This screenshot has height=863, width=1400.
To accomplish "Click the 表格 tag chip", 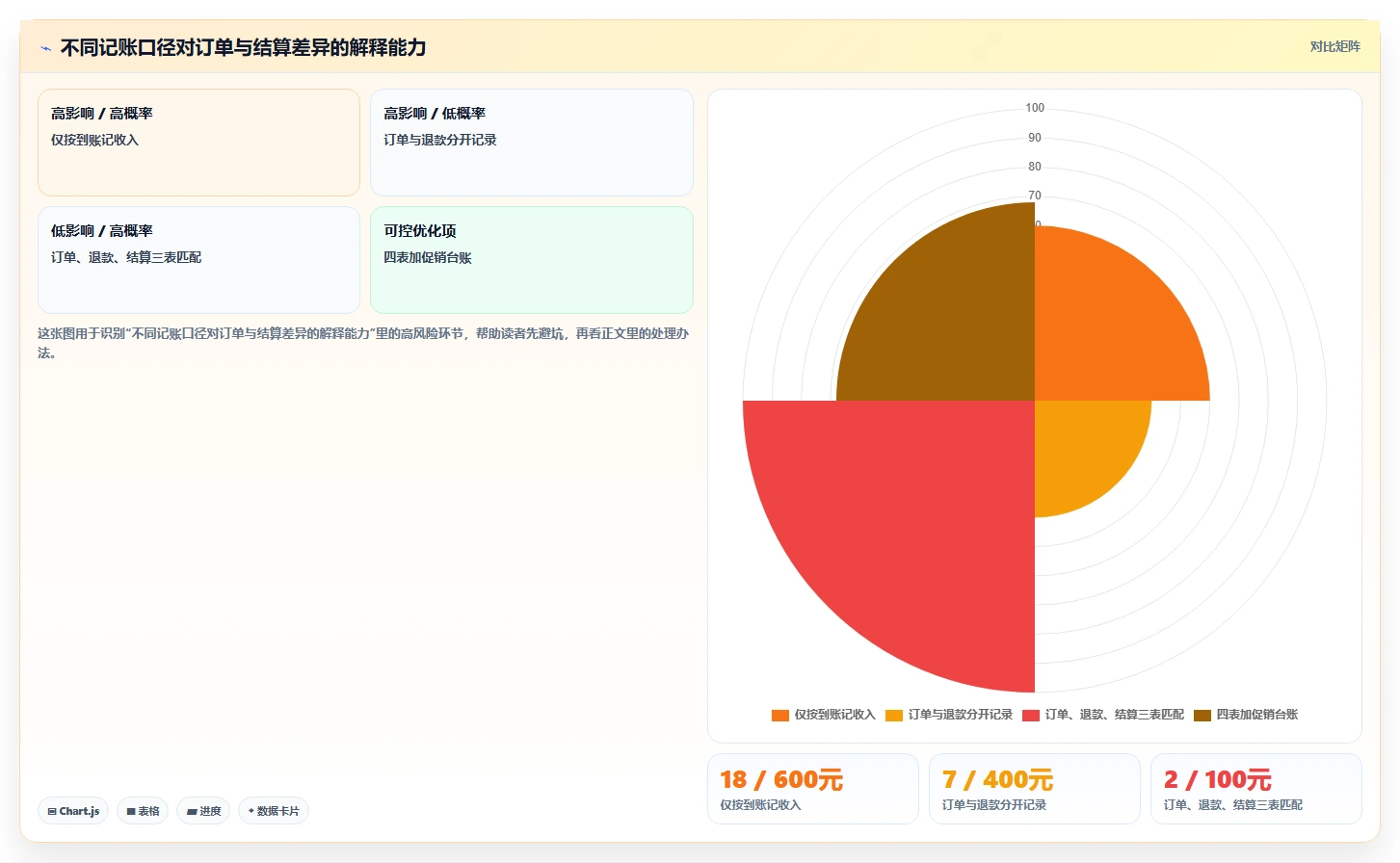I will coord(143,811).
